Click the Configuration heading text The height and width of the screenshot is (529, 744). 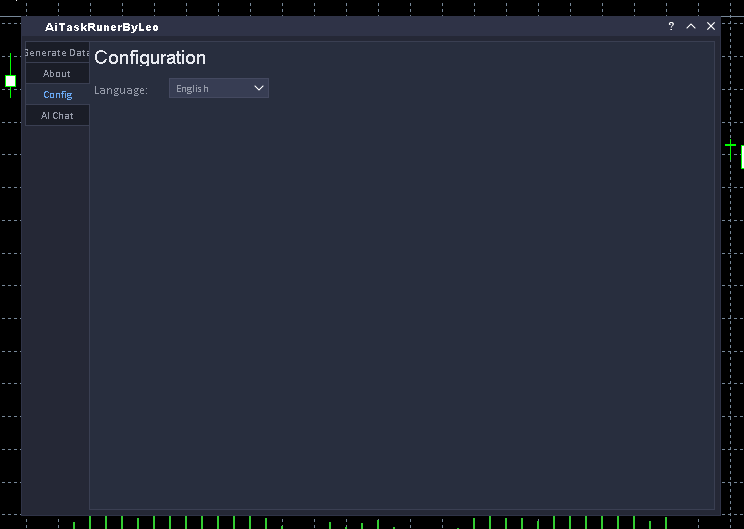click(150, 58)
